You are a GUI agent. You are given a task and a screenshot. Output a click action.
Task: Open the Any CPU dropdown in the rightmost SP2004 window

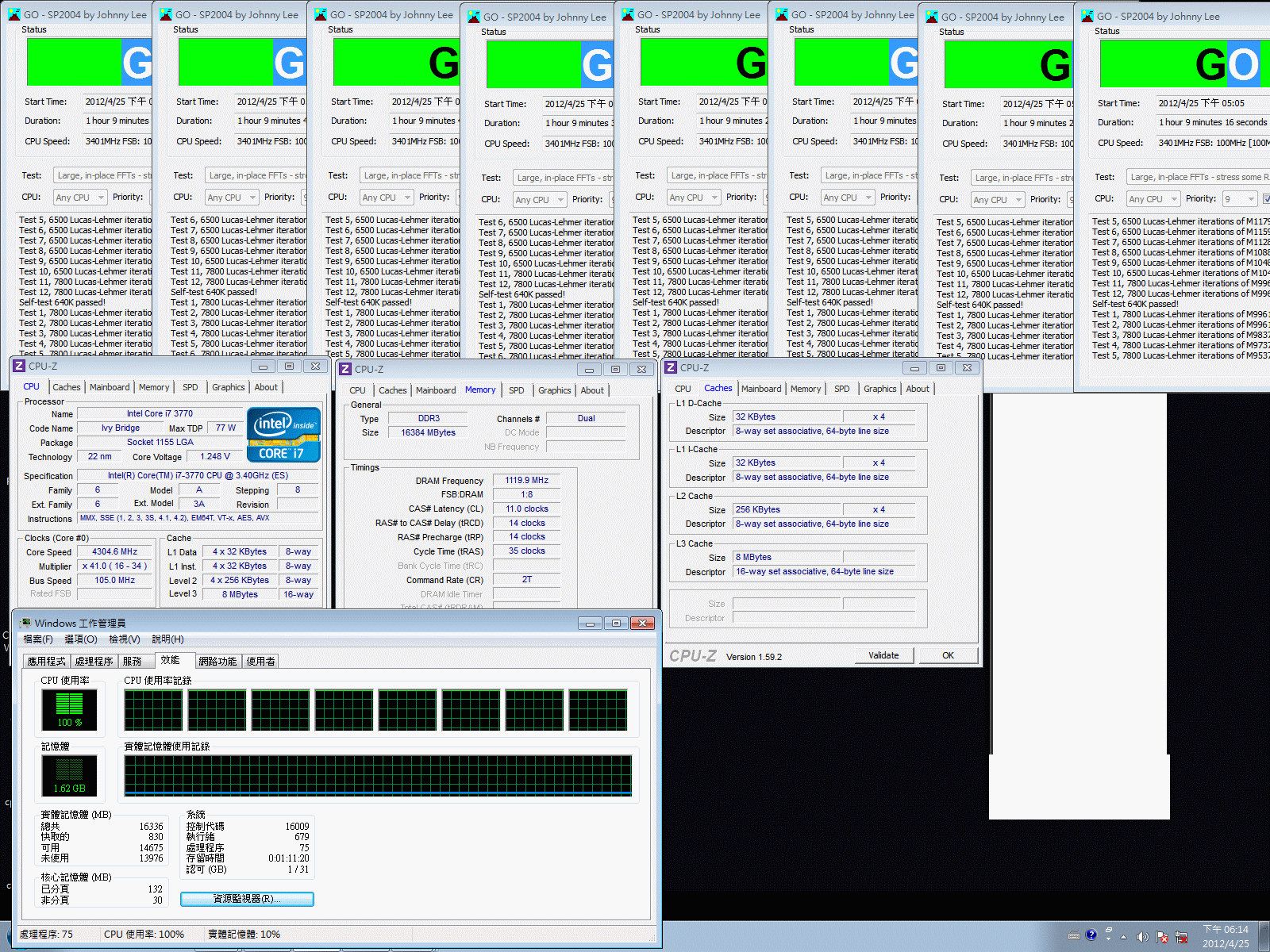point(1153,199)
